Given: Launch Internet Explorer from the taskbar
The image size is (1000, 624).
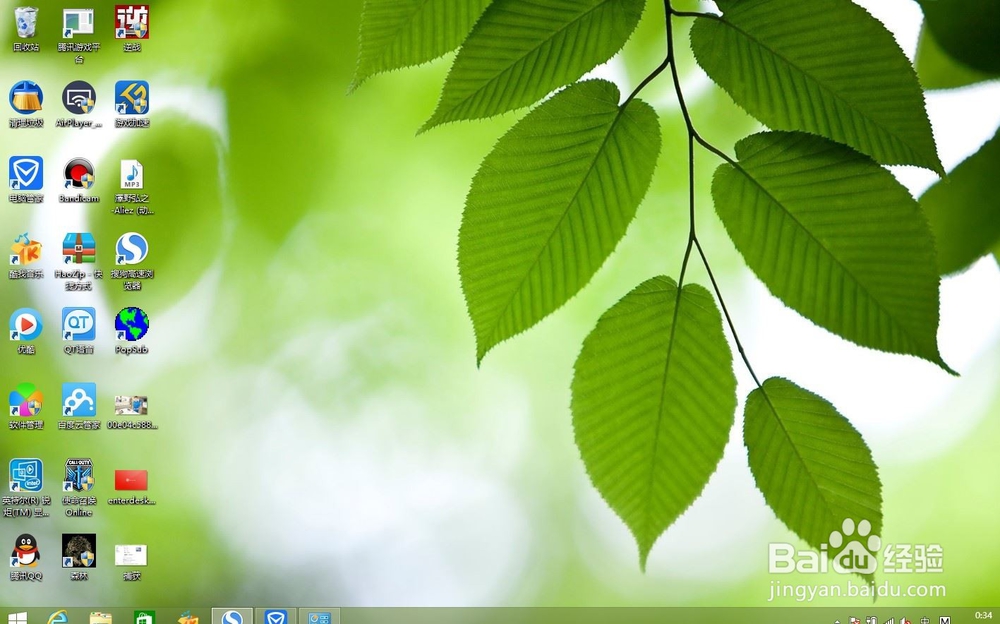Looking at the screenshot, I should point(57,616).
